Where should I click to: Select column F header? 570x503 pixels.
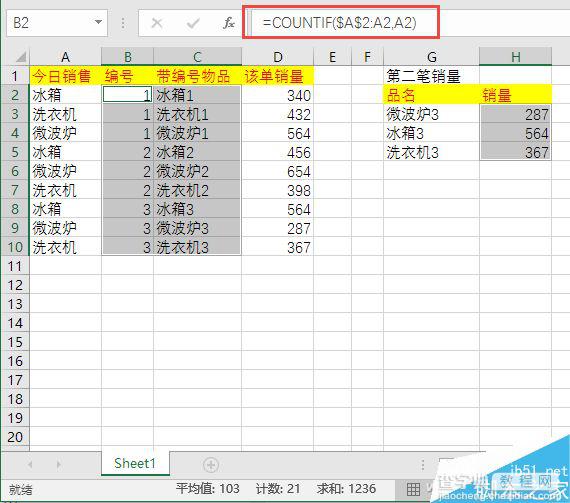(368, 57)
